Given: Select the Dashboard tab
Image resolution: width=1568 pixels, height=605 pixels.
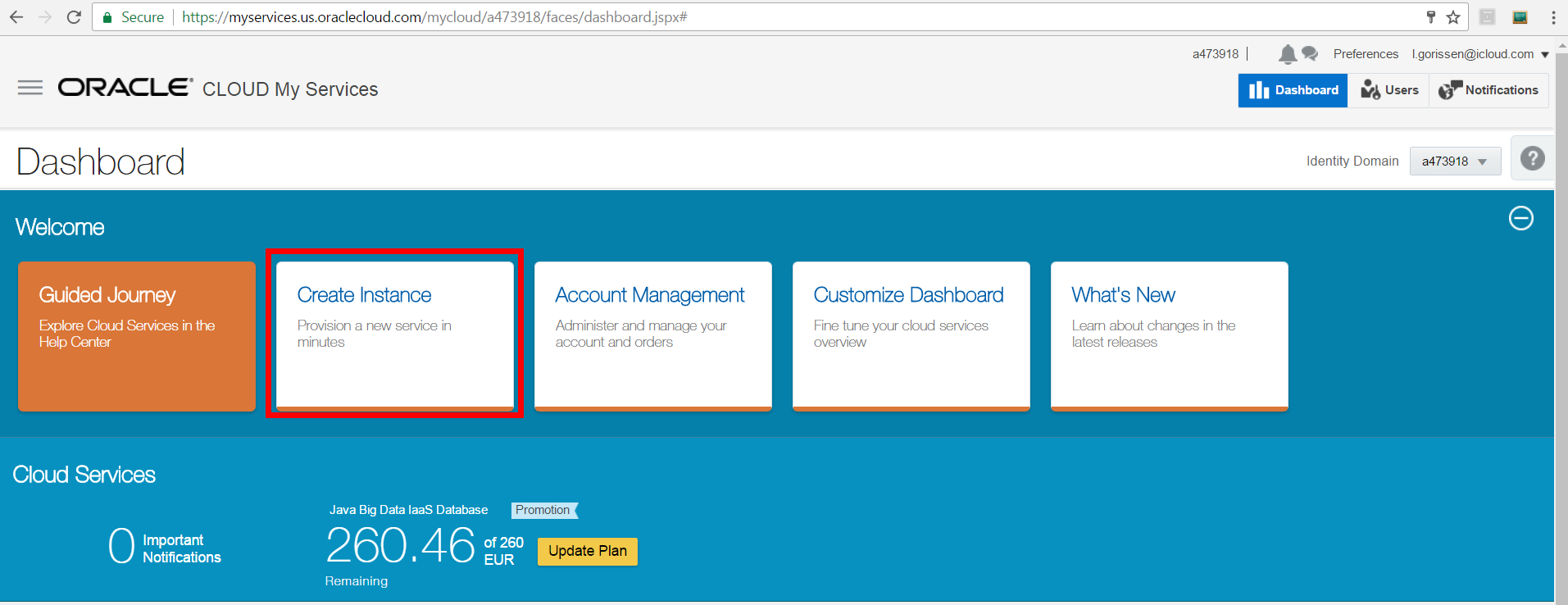Looking at the screenshot, I should [x=1293, y=90].
